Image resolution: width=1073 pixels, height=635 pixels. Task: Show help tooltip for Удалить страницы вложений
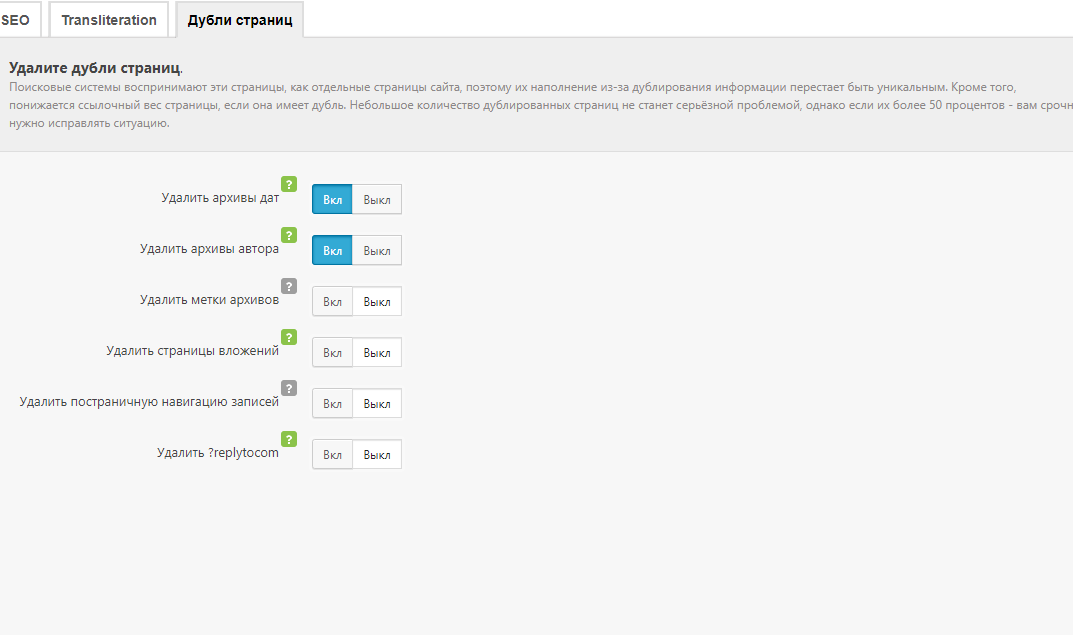[x=289, y=337]
